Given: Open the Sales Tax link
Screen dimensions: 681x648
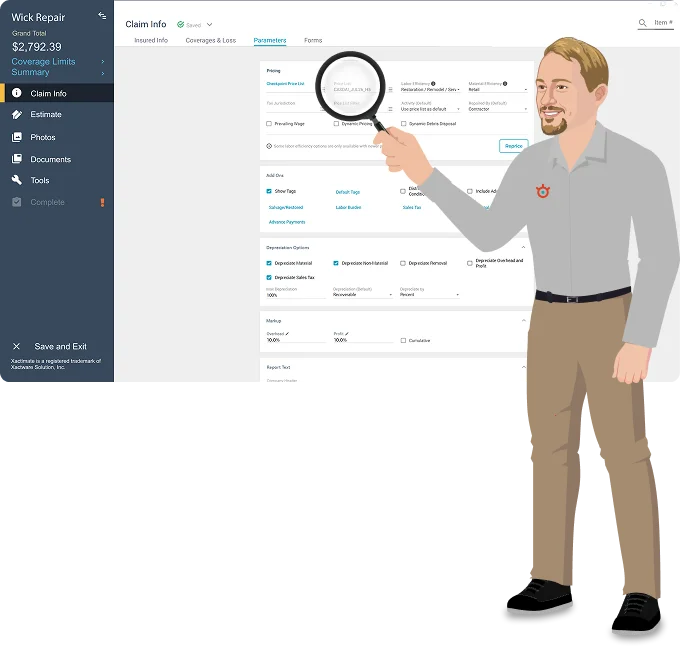Looking at the screenshot, I should (x=412, y=207).
